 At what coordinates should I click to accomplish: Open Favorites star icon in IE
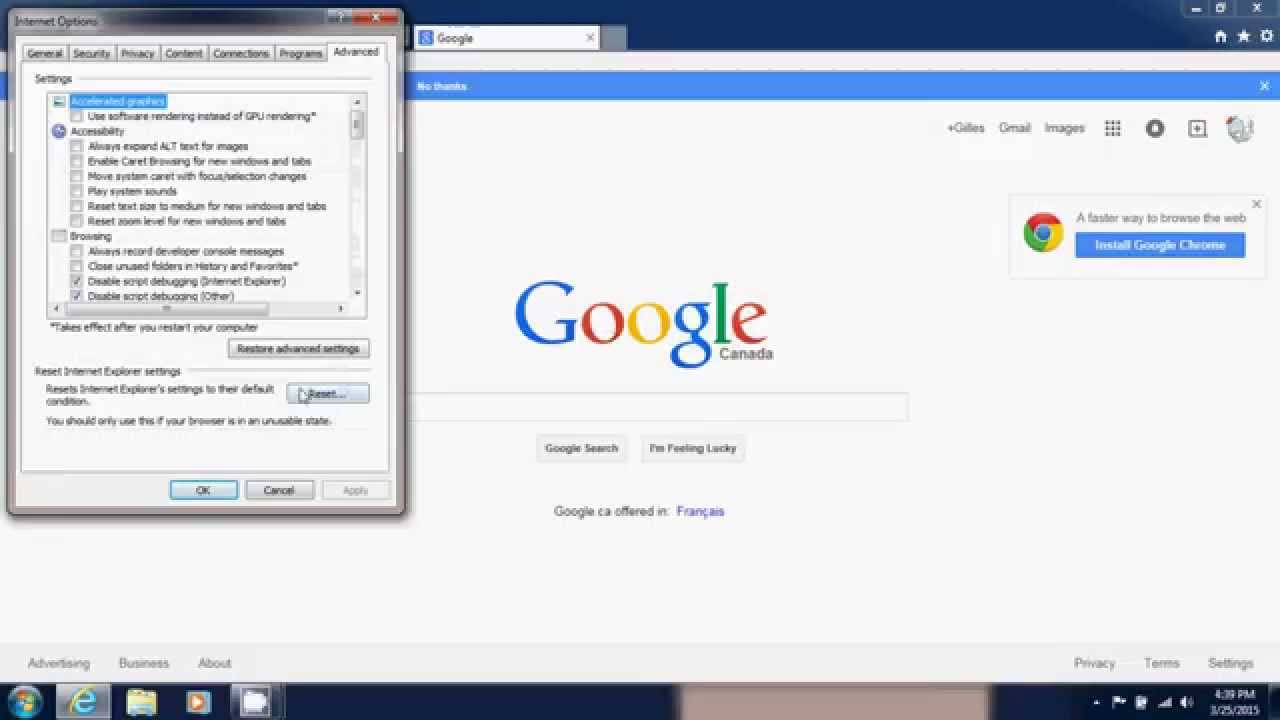pyautogui.click(x=1244, y=36)
